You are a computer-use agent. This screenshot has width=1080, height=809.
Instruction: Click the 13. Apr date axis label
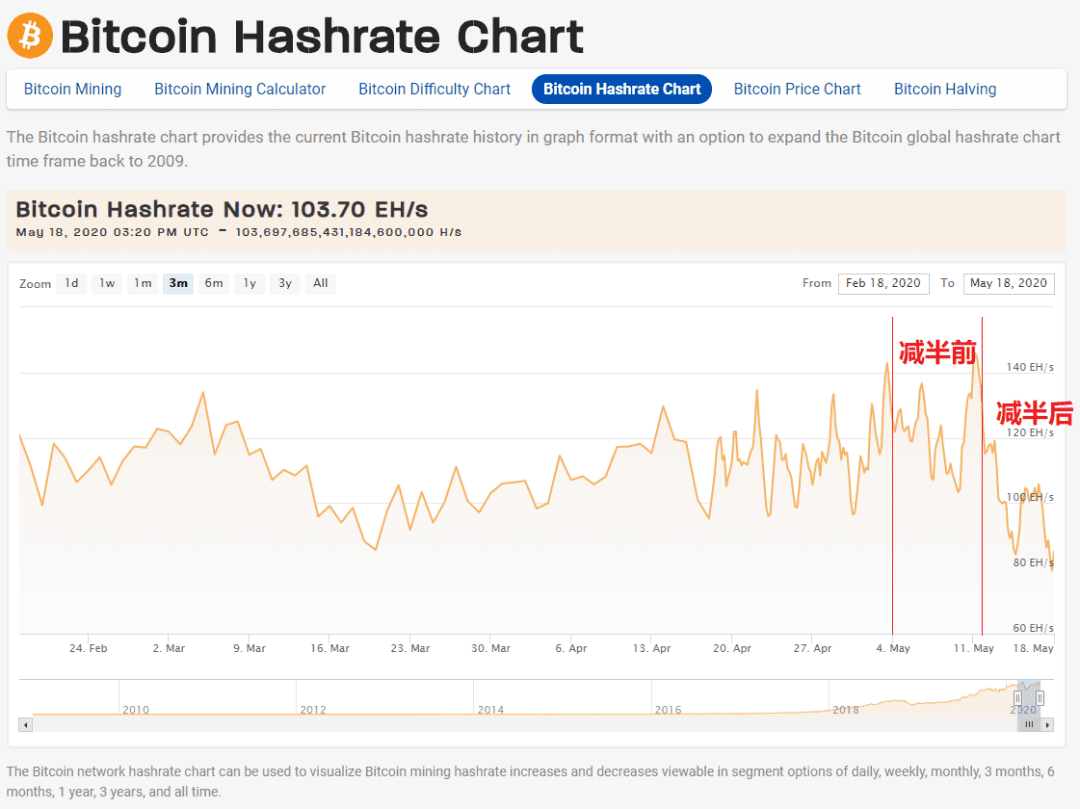tap(652, 648)
